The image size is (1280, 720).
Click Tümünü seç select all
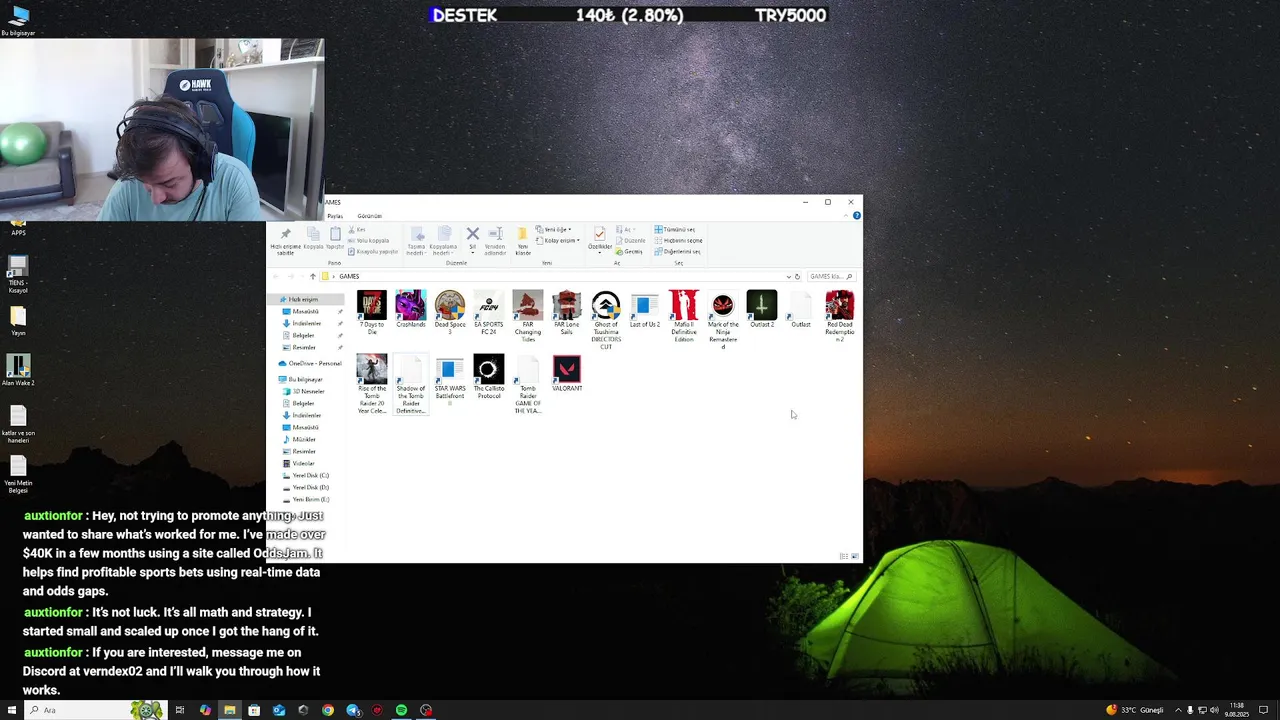coord(675,230)
